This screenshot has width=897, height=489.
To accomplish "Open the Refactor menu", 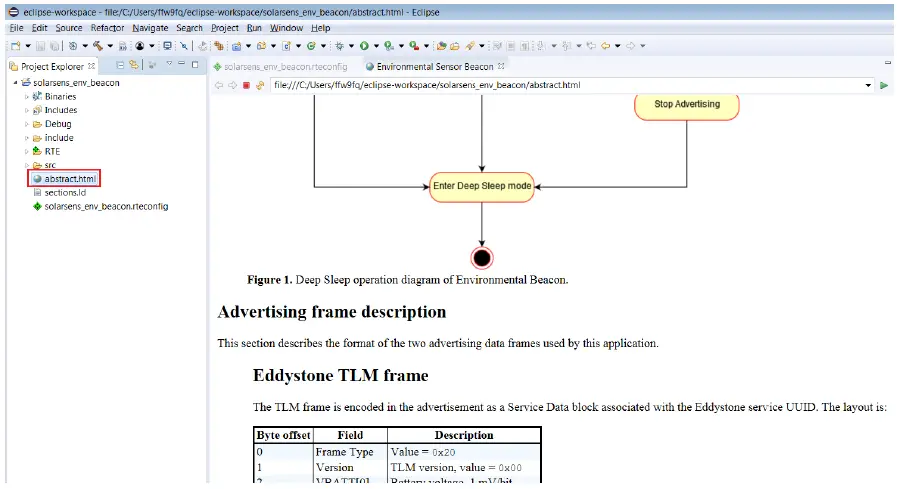I will point(107,27).
